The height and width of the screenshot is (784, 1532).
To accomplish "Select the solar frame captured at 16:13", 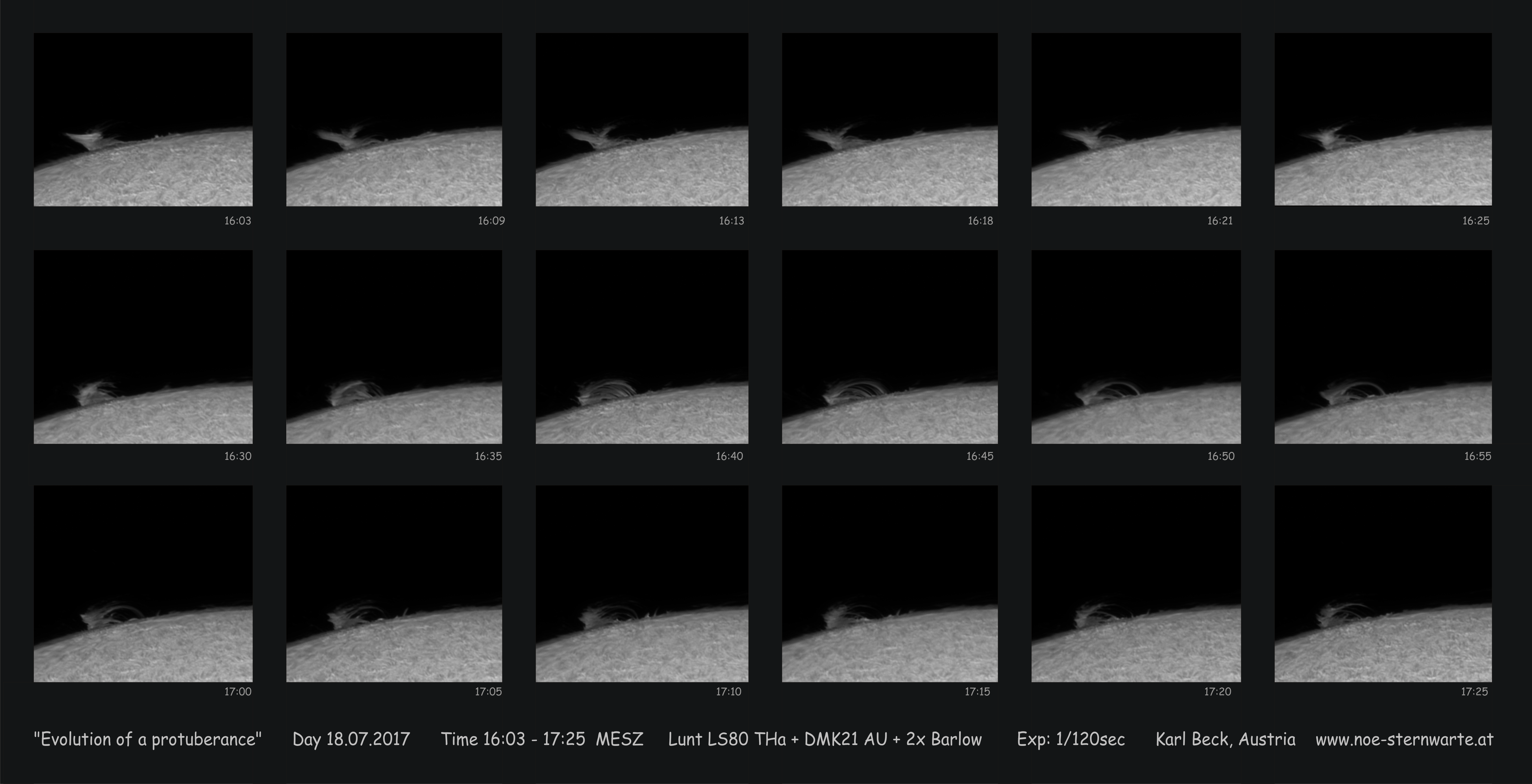I will tap(642, 119).
